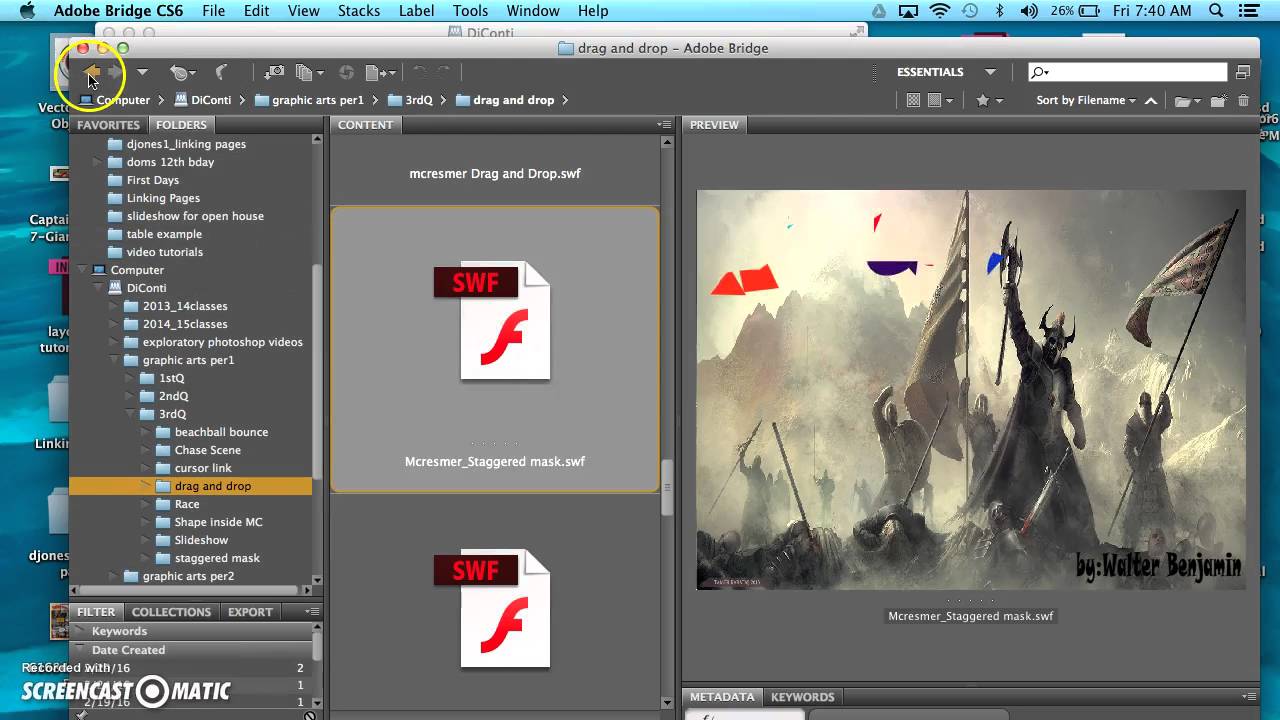Open the Filter panel options menu
The height and width of the screenshot is (720, 1280).
click(313, 612)
